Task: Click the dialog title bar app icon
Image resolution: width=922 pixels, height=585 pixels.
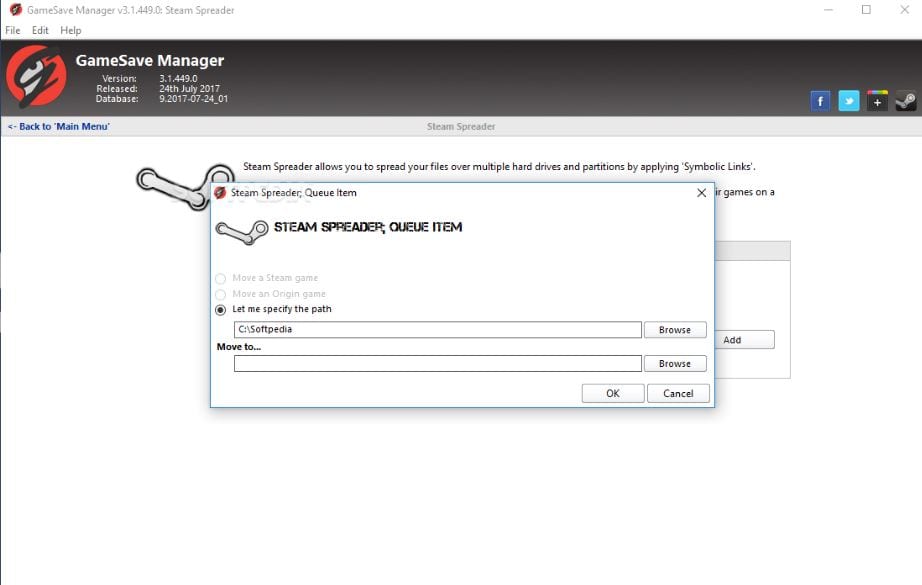Action: point(221,193)
